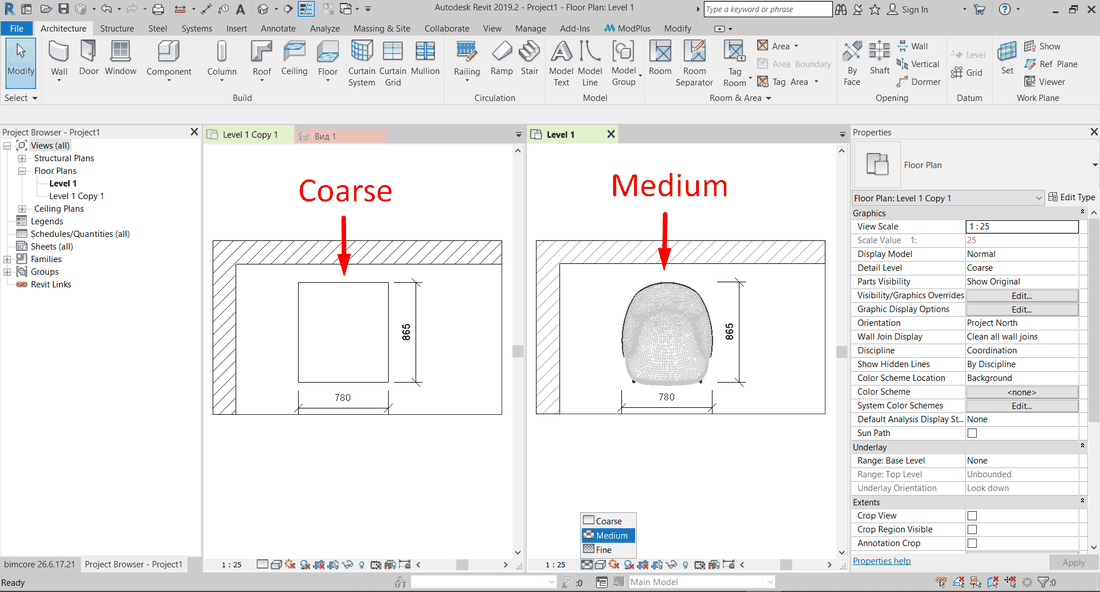Choose Coarse in detail level popup
Screen dimensions: 1100x592
pyautogui.click(x=608, y=520)
